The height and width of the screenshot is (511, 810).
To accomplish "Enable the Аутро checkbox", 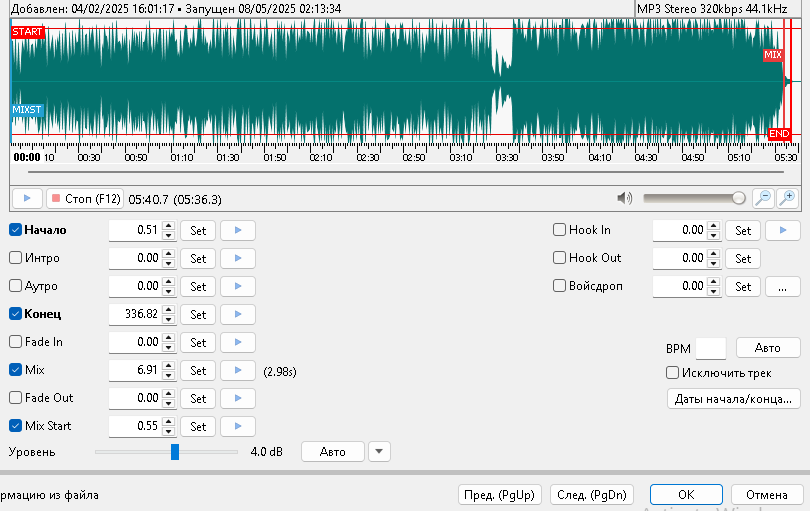I will tap(15, 286).
